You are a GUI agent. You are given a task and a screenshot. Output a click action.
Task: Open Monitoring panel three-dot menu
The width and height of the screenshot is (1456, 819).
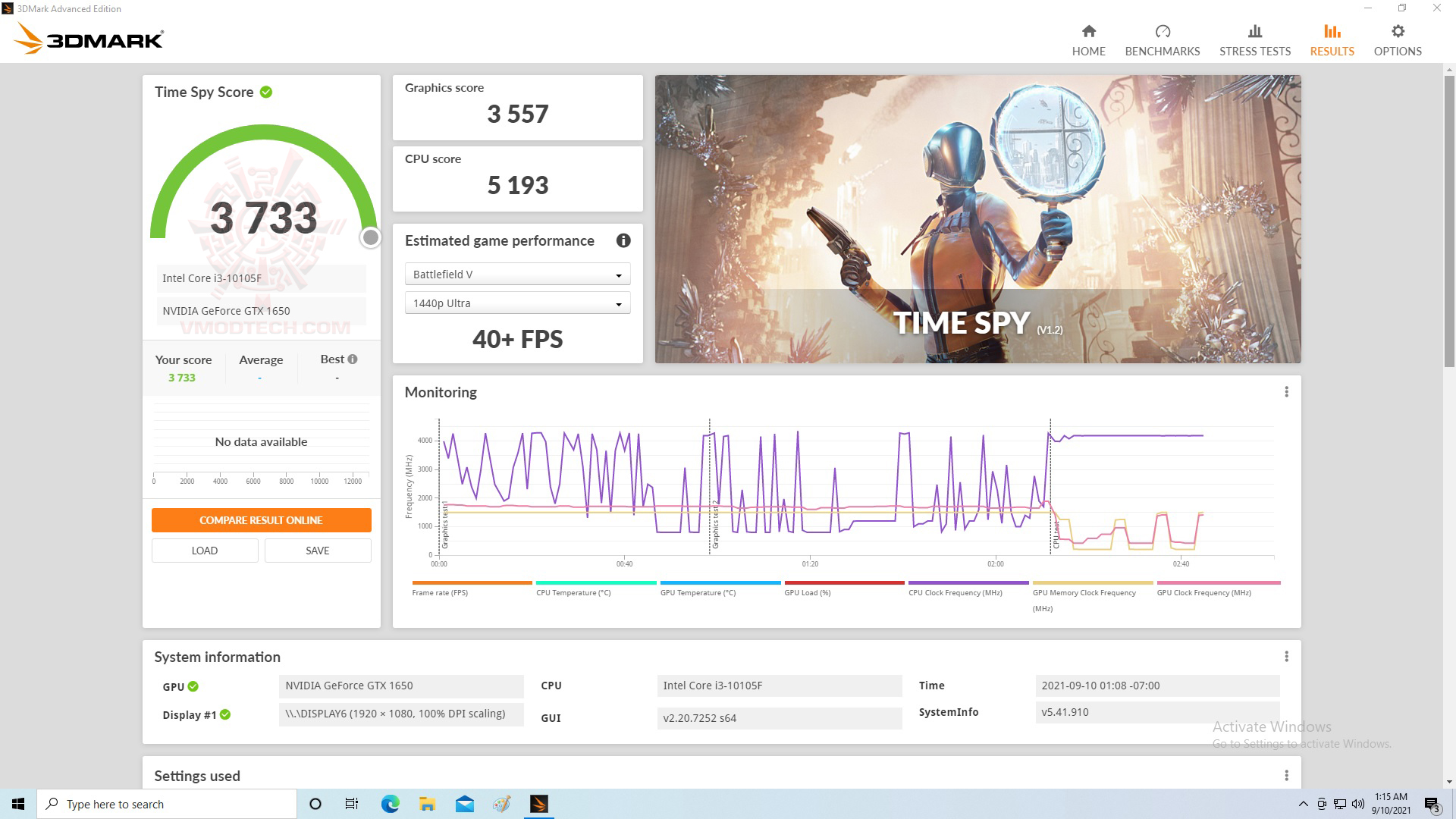1286,392
